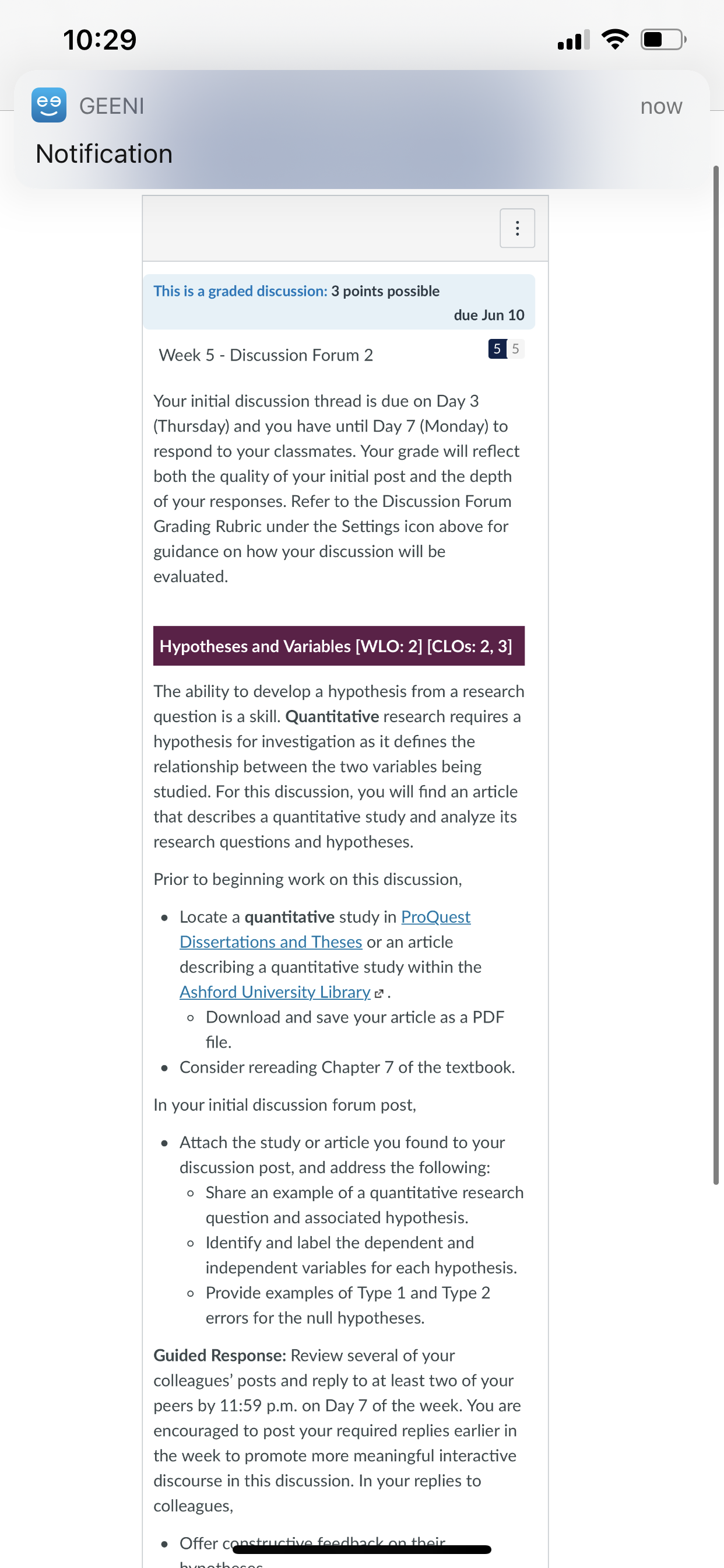Tap the dark unread count badge 5
Image resolution: width=724 pixels, height=1568 pixels.
tap(497, 349)
